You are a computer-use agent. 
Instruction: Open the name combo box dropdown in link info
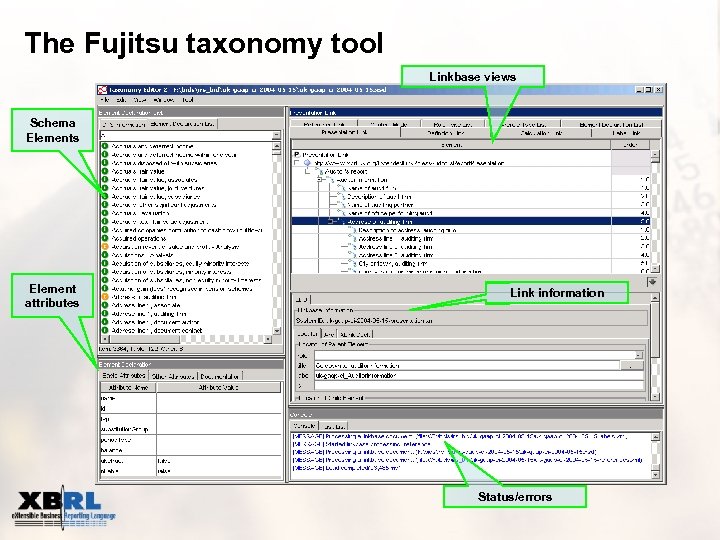(x=639, y=355)
